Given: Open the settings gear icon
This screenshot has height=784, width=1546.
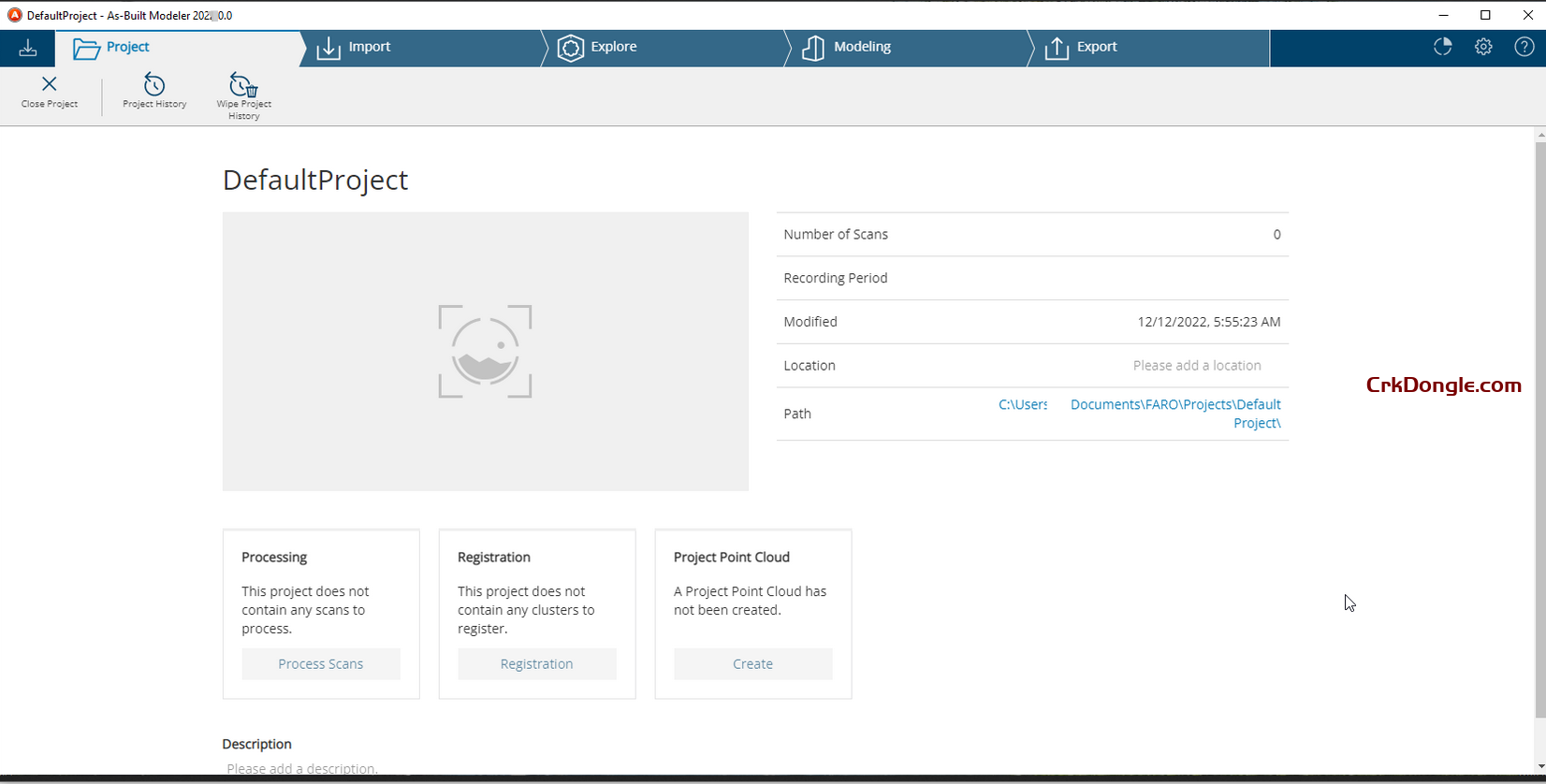Looking at the screenshot, I should coord(1483,48).
